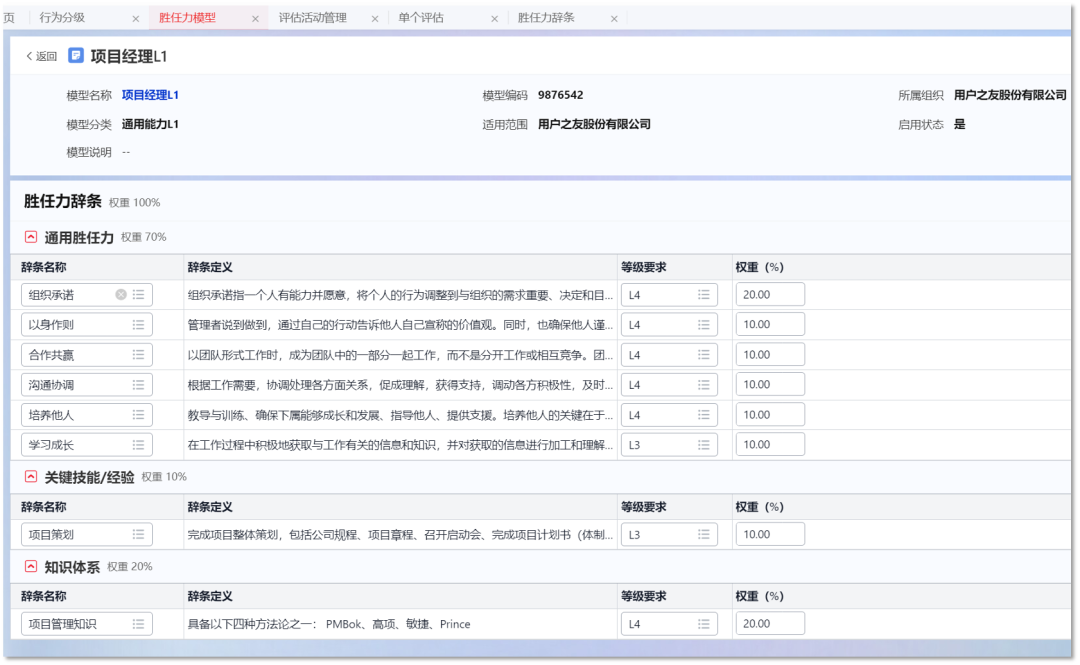The height and width of the screenshot is (665, 1080).
Task: Click the weight field for 组织承诺
Action: coord(769,295)
